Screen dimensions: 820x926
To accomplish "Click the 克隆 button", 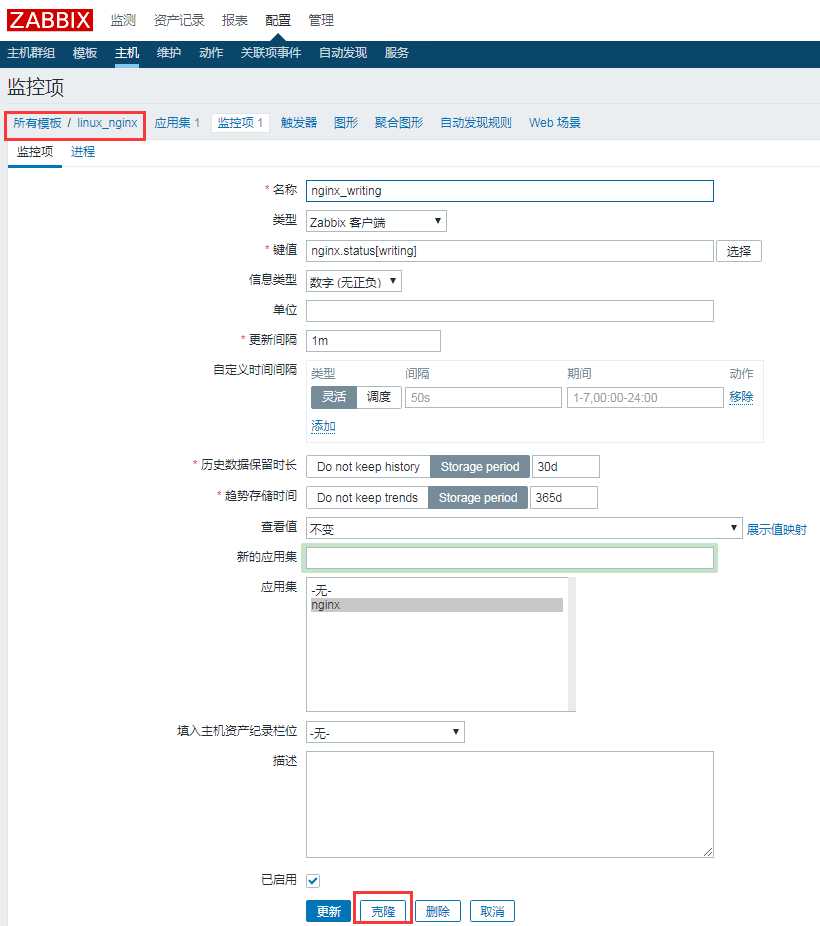I will 383,911.
